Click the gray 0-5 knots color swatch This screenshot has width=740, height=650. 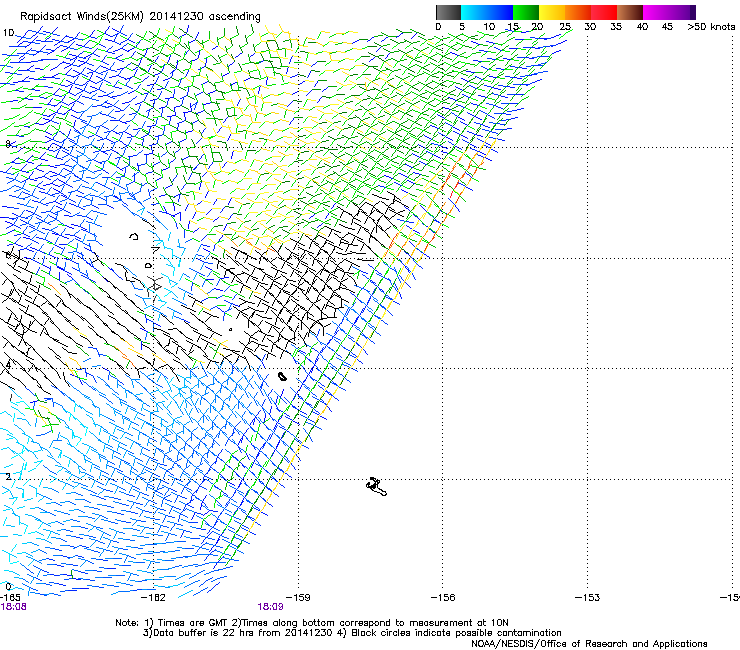coord(448,12)
